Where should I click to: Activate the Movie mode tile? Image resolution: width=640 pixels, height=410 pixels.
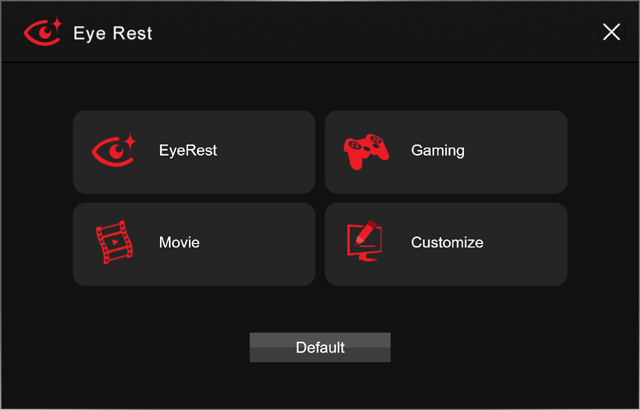(193, 244)
